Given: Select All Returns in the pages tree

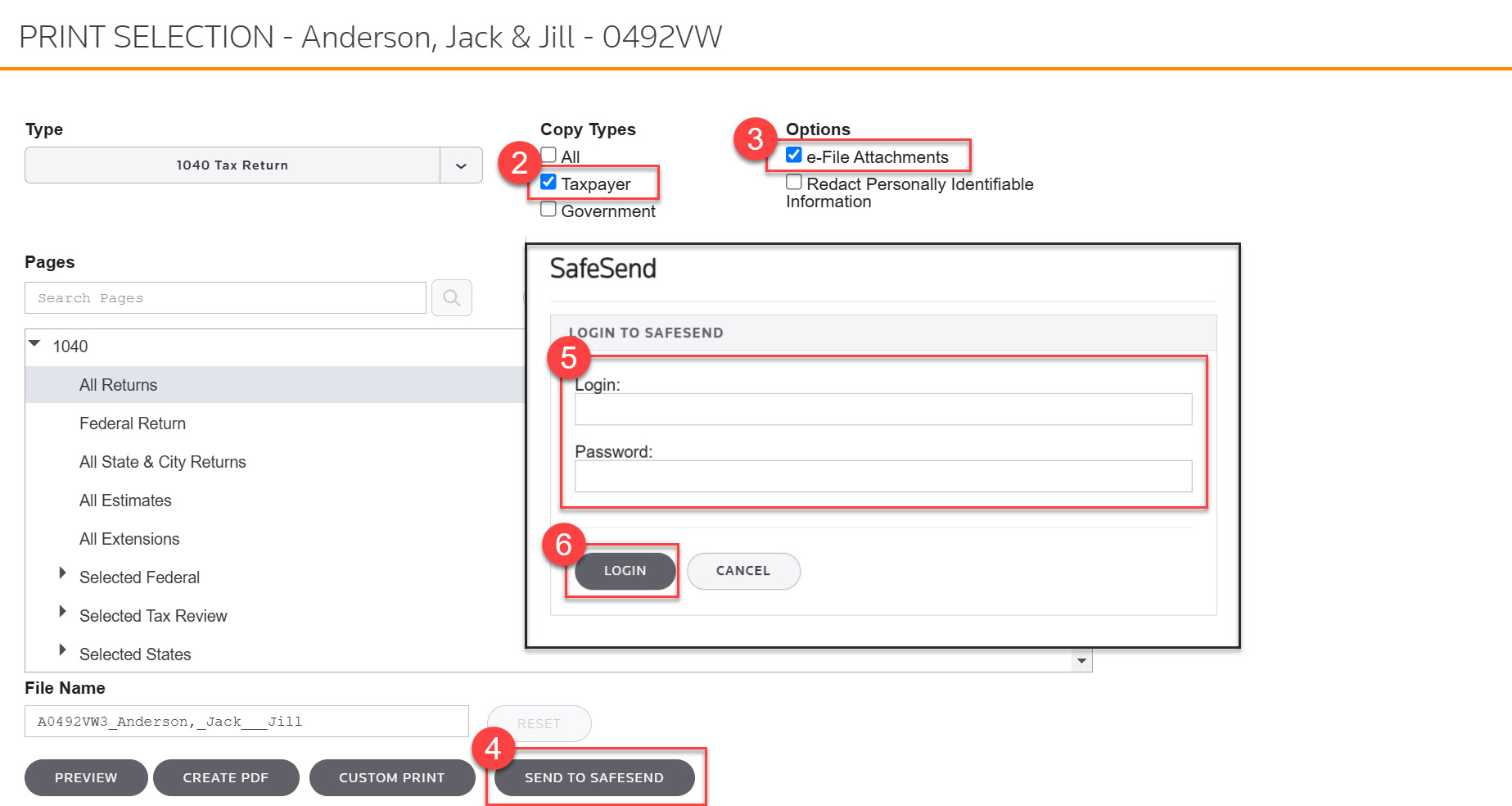Looking at the screenshot, I should coord(118,385).
